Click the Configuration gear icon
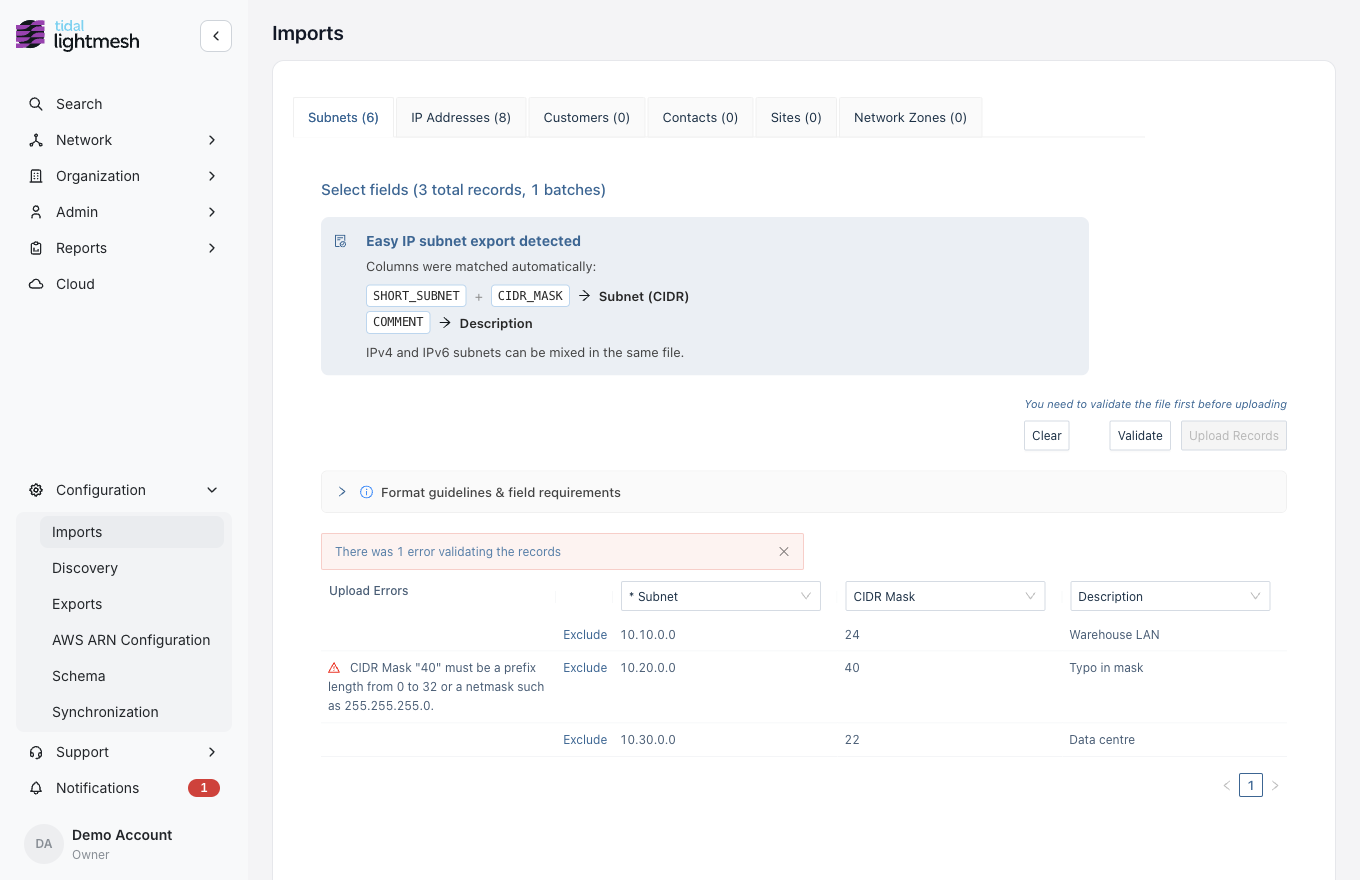 click(x=36, y=490)
